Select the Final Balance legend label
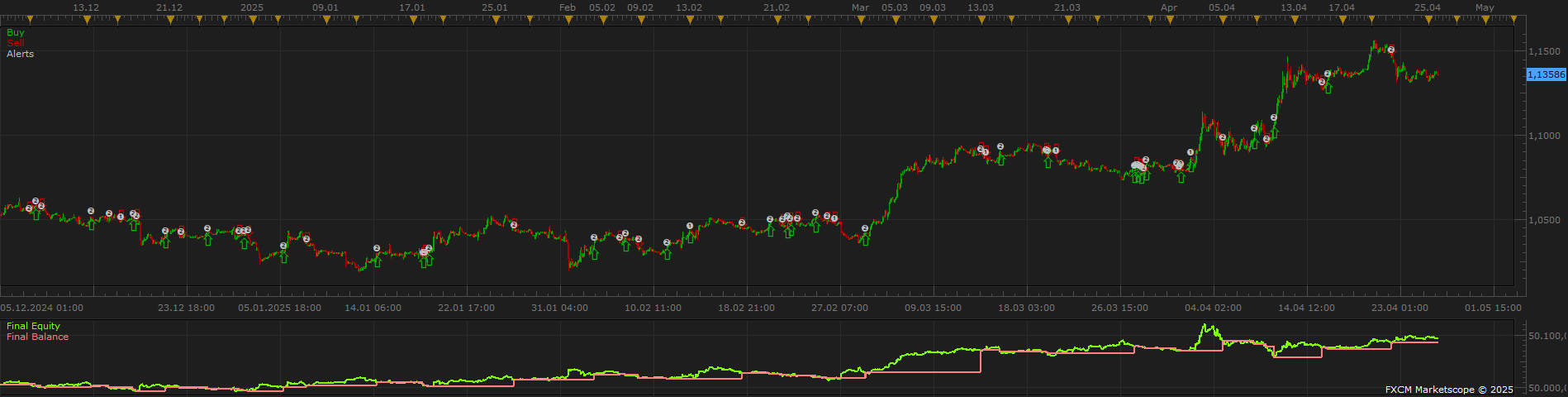Viewport: 1568px width, 397px height. tap(37, 337)
